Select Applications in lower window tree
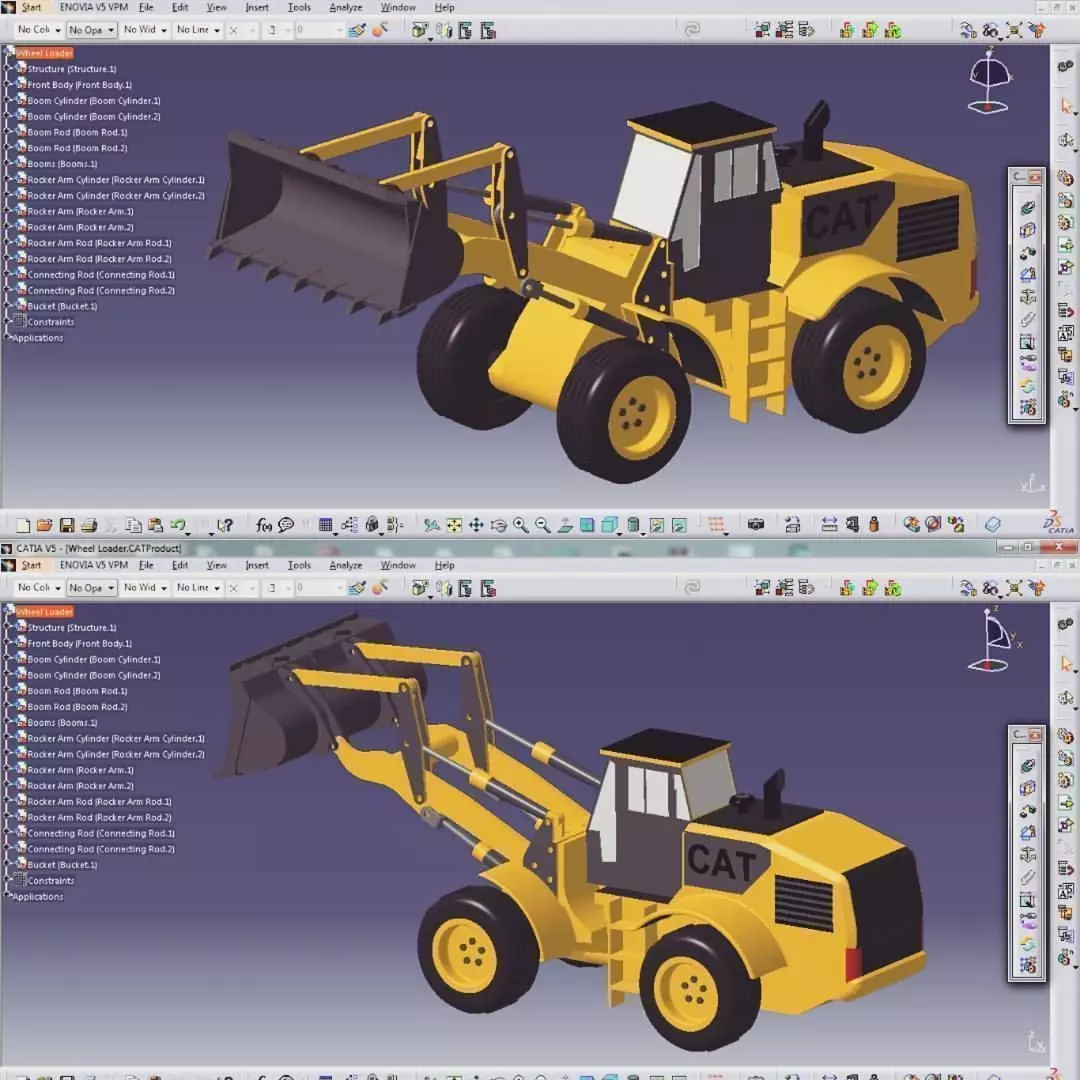Viewport: 1080px width, 1080px height. [37, 897]
